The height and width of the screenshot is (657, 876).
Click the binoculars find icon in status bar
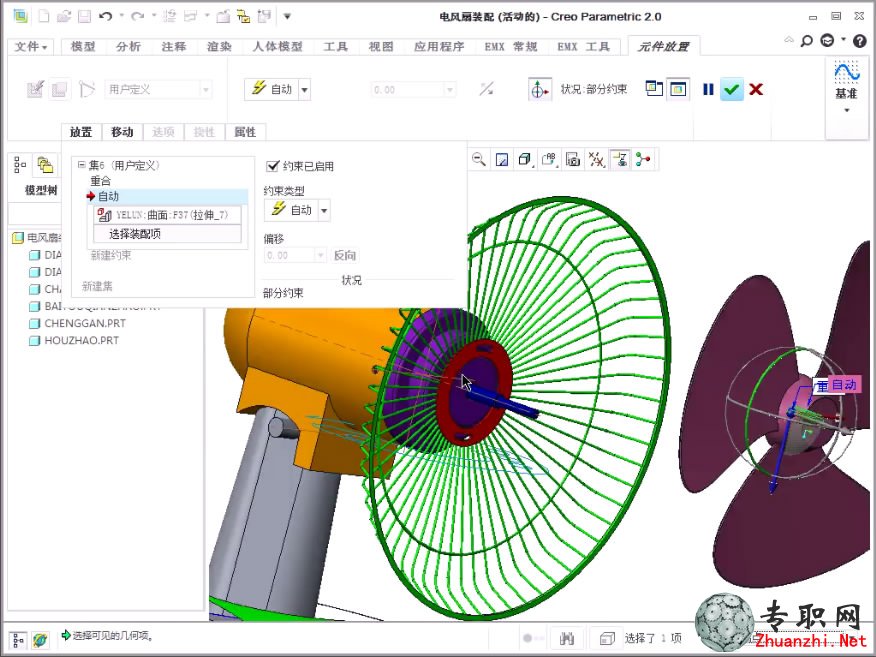pos(566,638)
